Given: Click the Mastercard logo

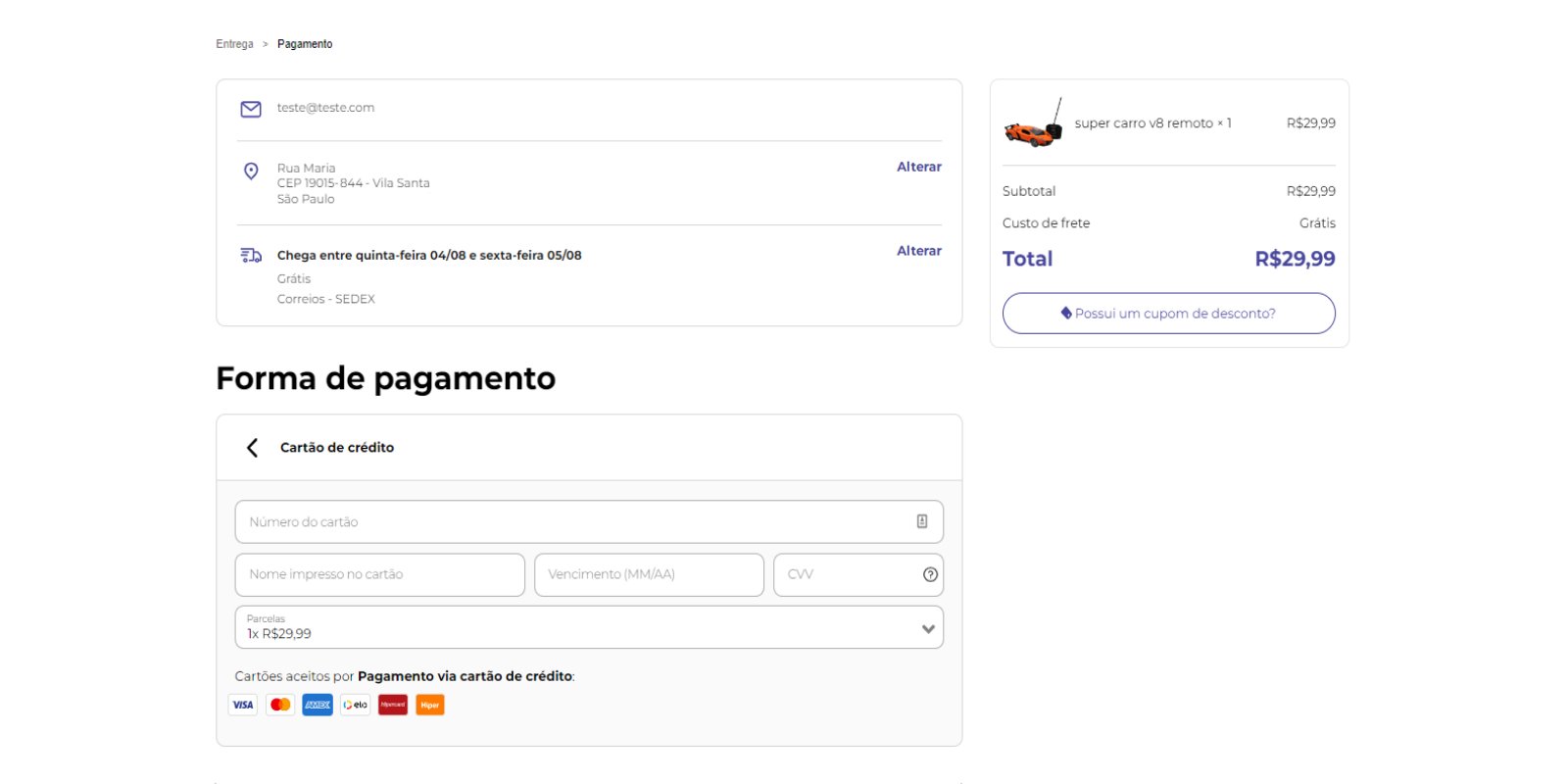Looking at the screenshot, I should coord(280,705).
